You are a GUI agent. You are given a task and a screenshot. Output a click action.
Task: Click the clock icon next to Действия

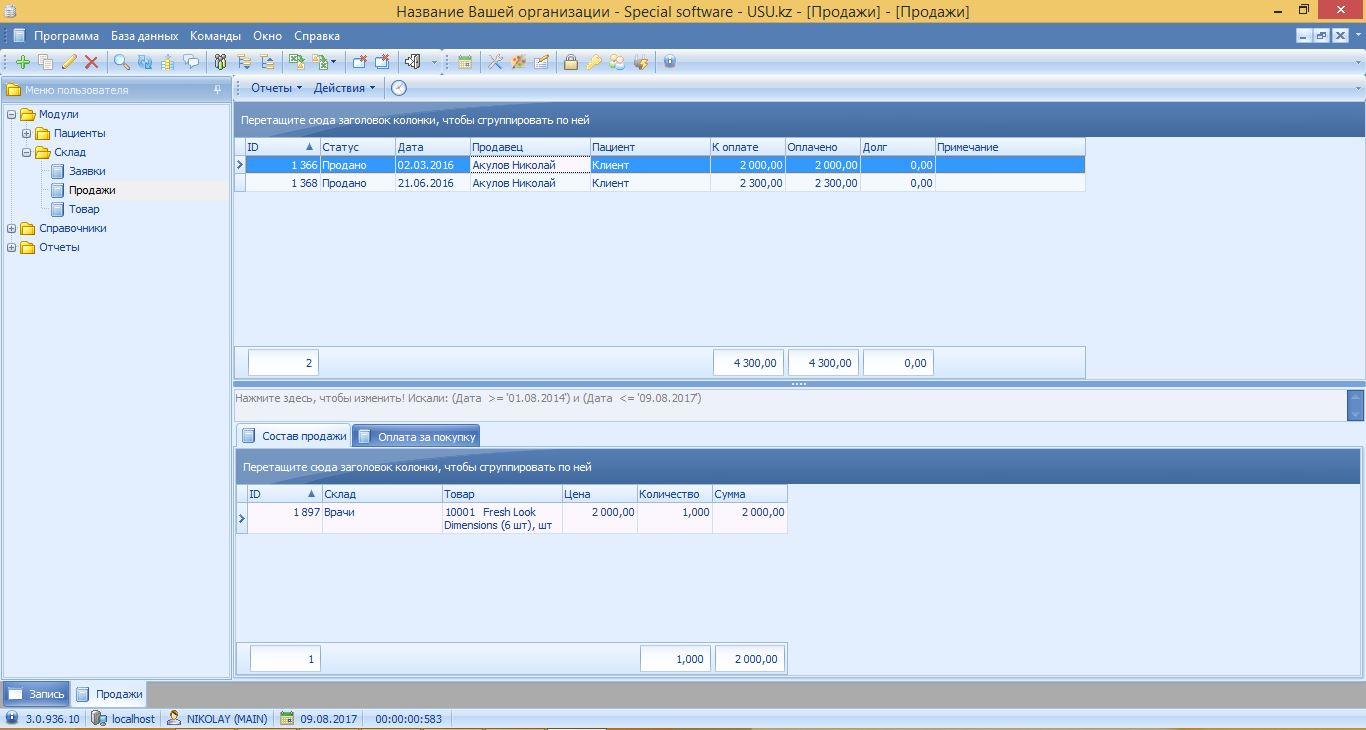[x=399, y=88]
